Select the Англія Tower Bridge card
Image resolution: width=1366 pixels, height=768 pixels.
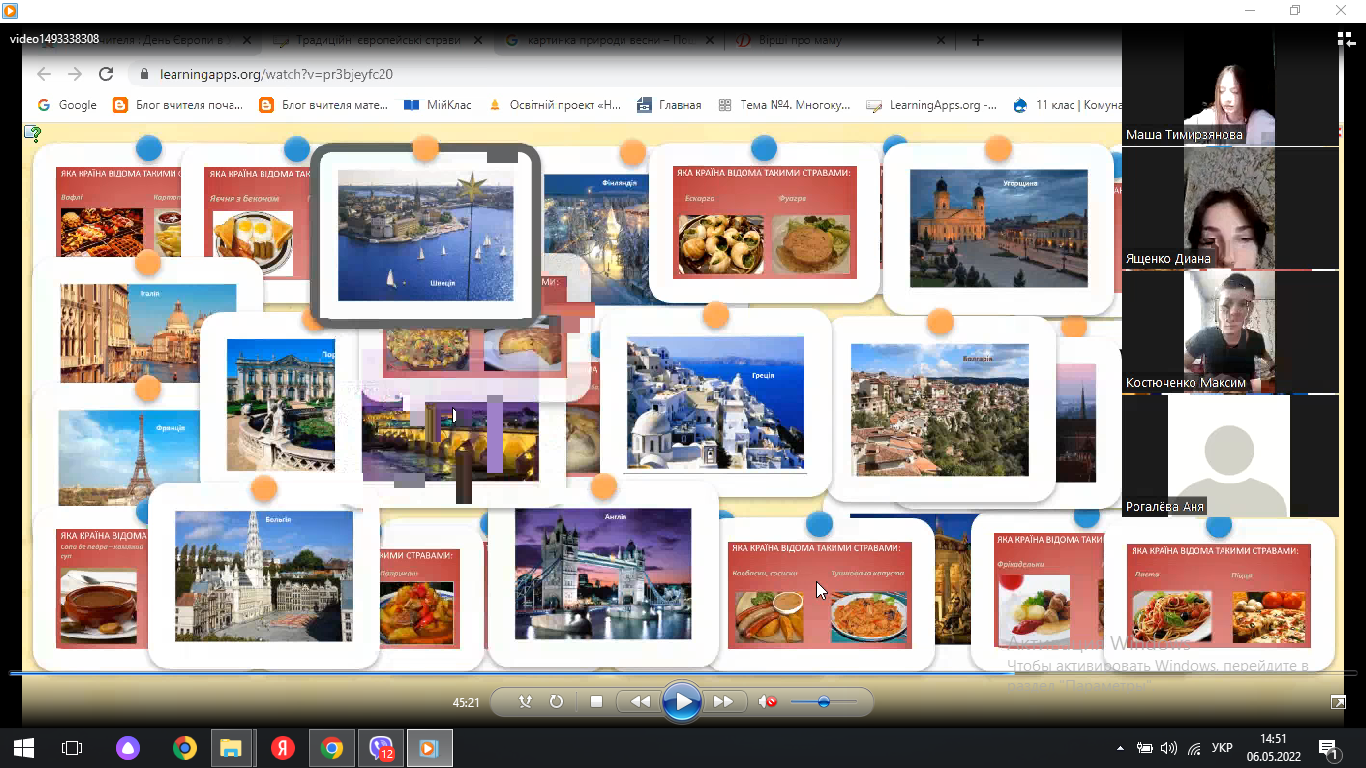tap(603, 573)
